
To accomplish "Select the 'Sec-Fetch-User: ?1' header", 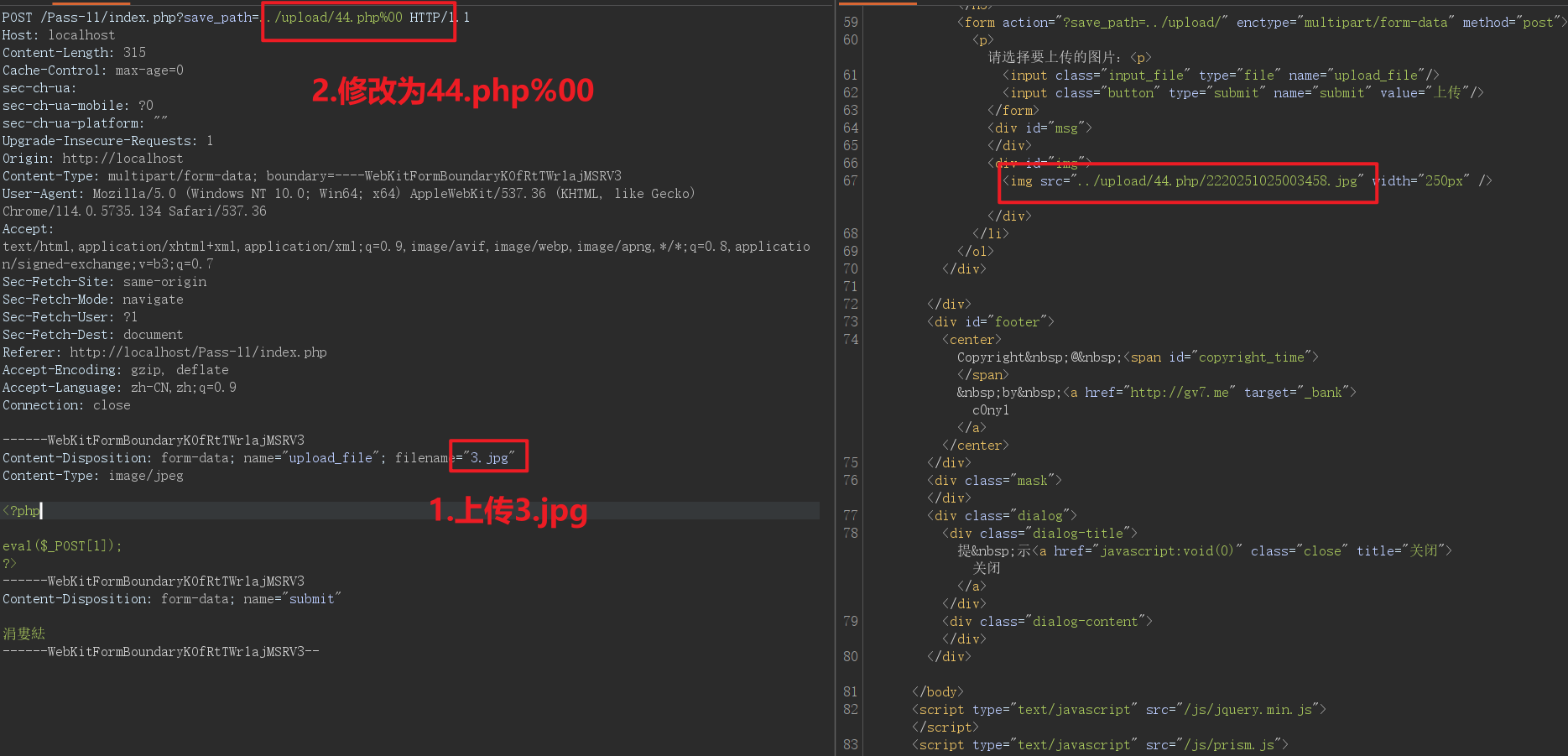I will tap(70, 316).
